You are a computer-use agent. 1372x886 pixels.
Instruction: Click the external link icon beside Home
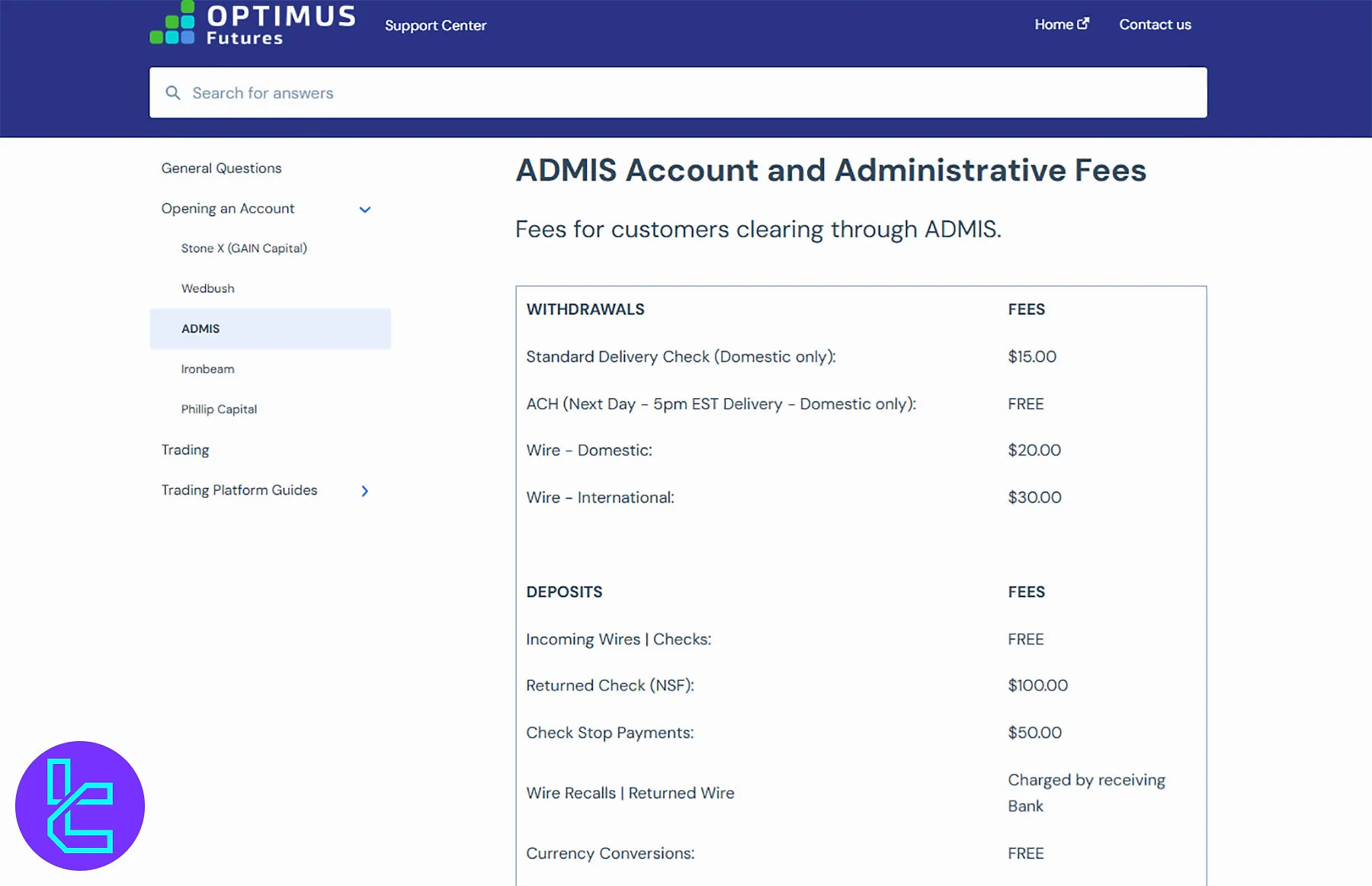(1083, 24)
